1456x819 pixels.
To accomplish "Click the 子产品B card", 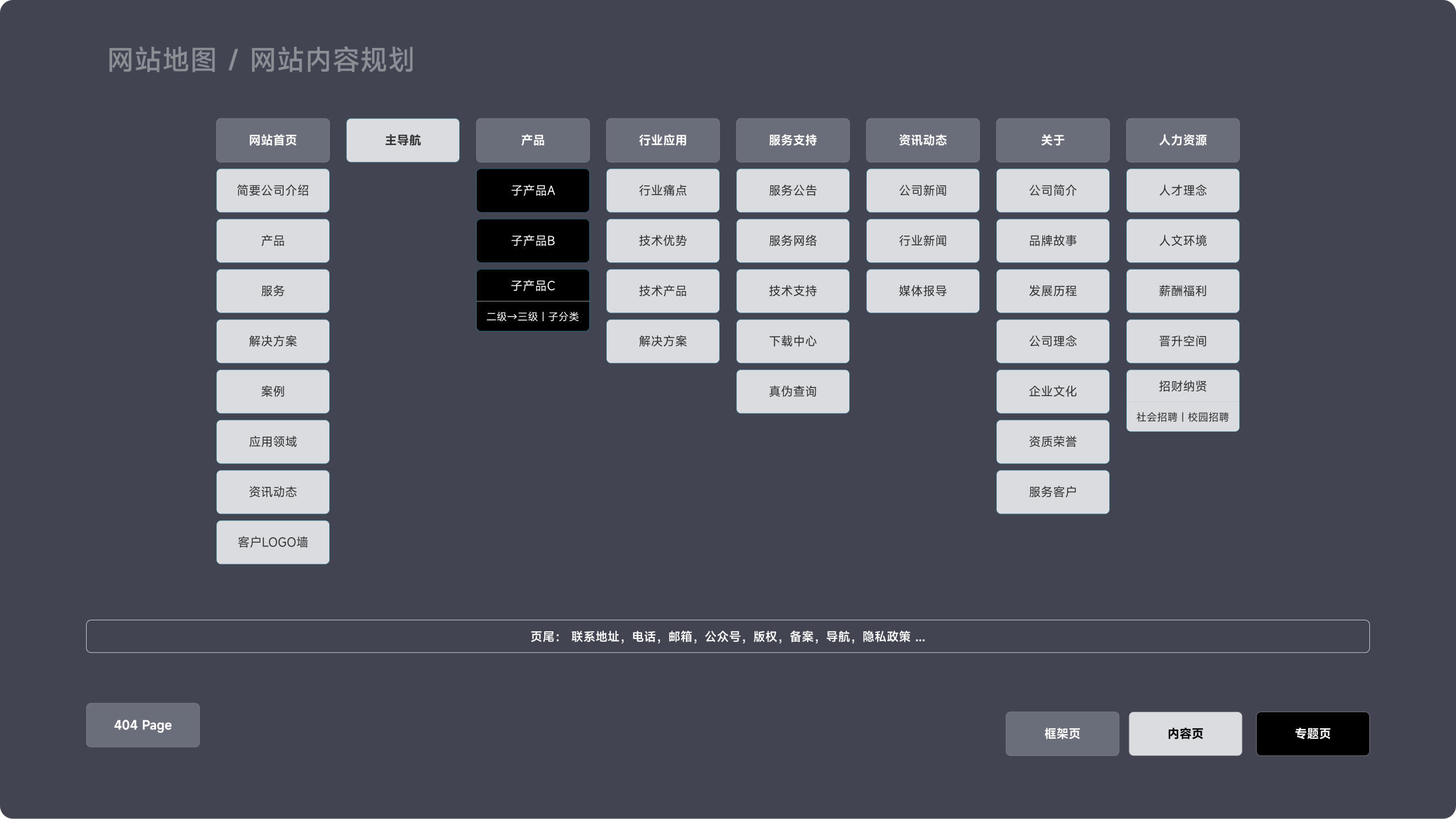I will pyautogui.click(x=533, y=241).
